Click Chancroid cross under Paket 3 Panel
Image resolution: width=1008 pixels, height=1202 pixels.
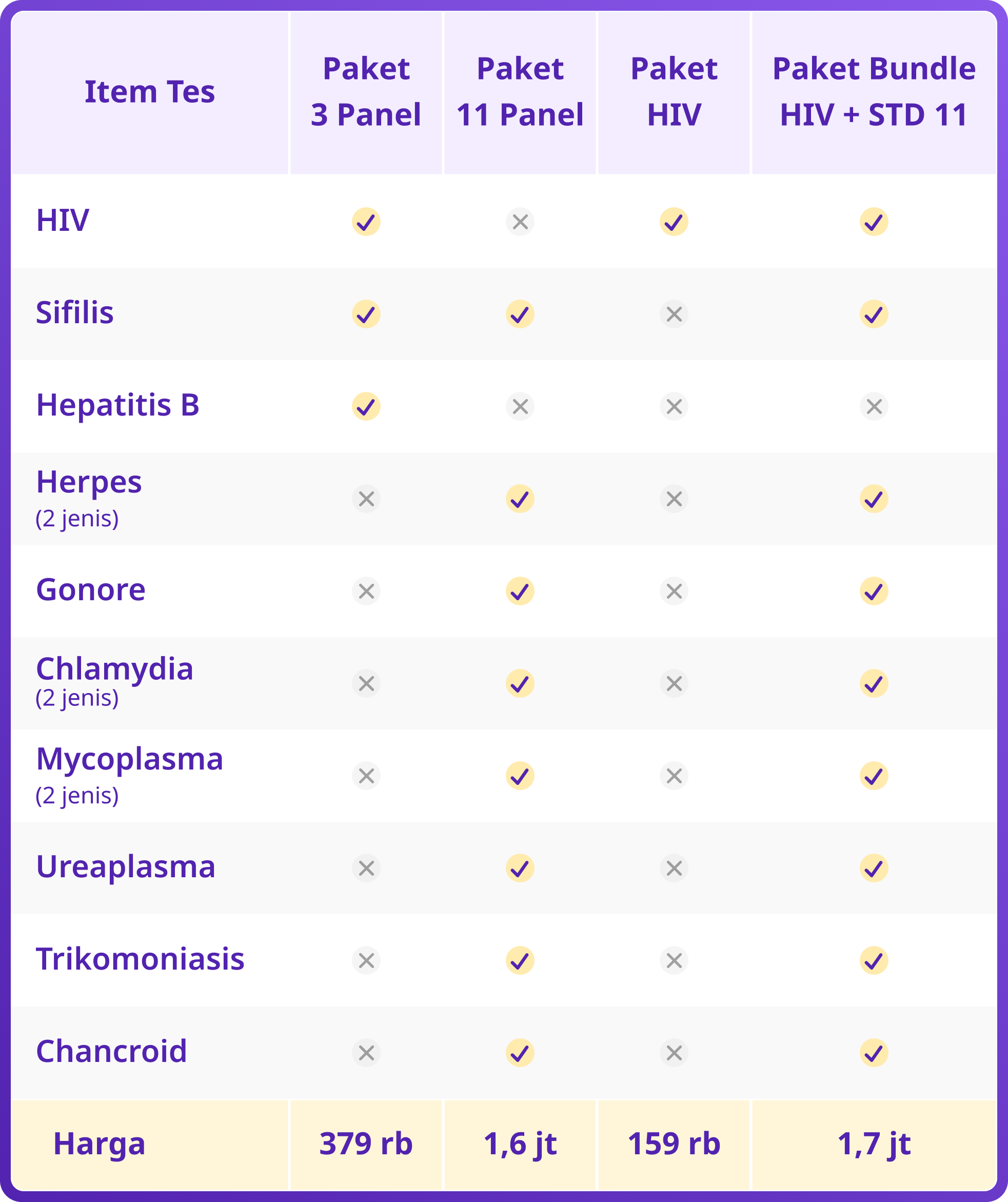coord(366,1053)
